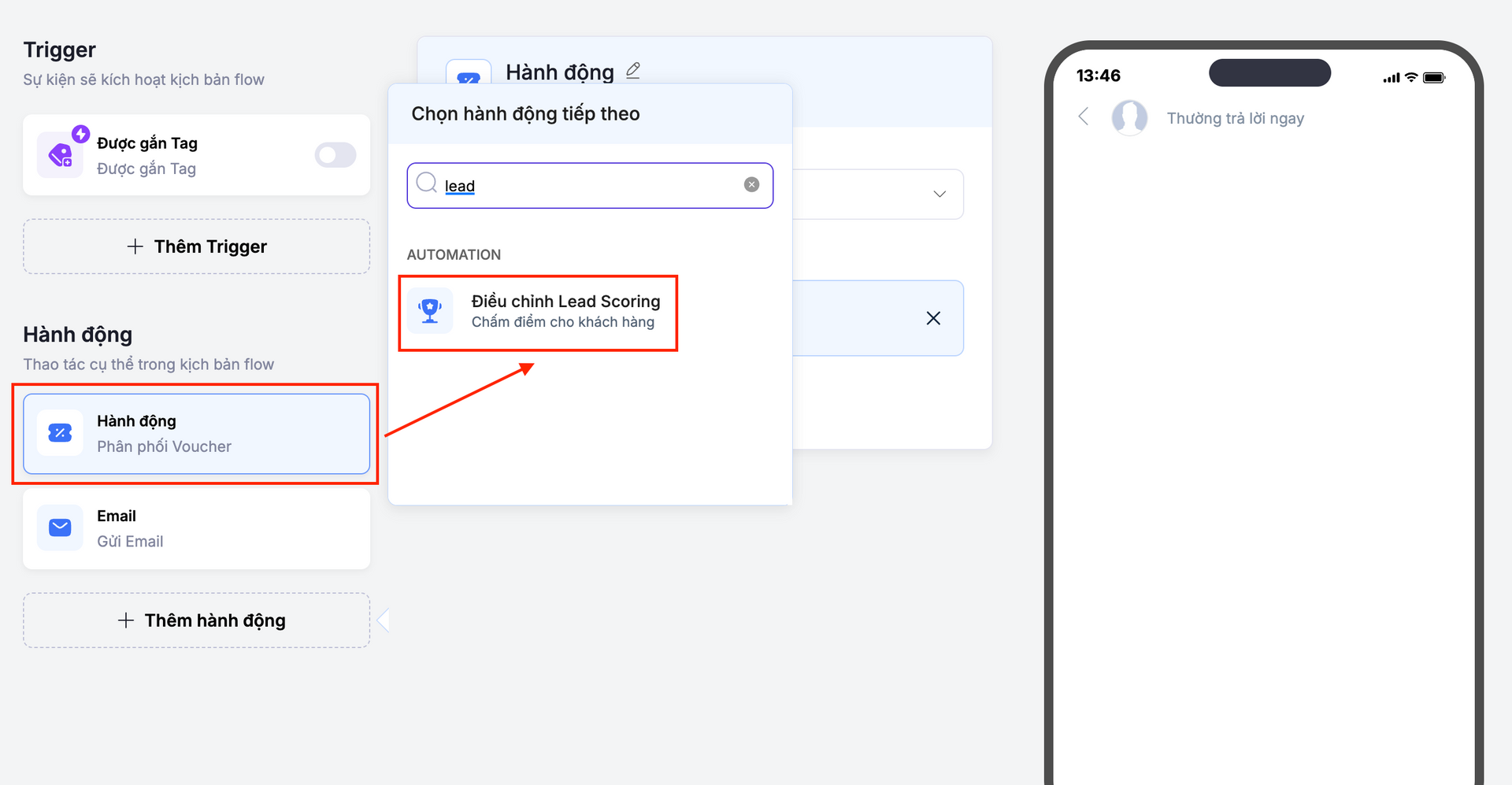Toggle the Được gắn Tag trigger switch
The width and height of the screenshot is (1512, 785).
pos(335,155)
